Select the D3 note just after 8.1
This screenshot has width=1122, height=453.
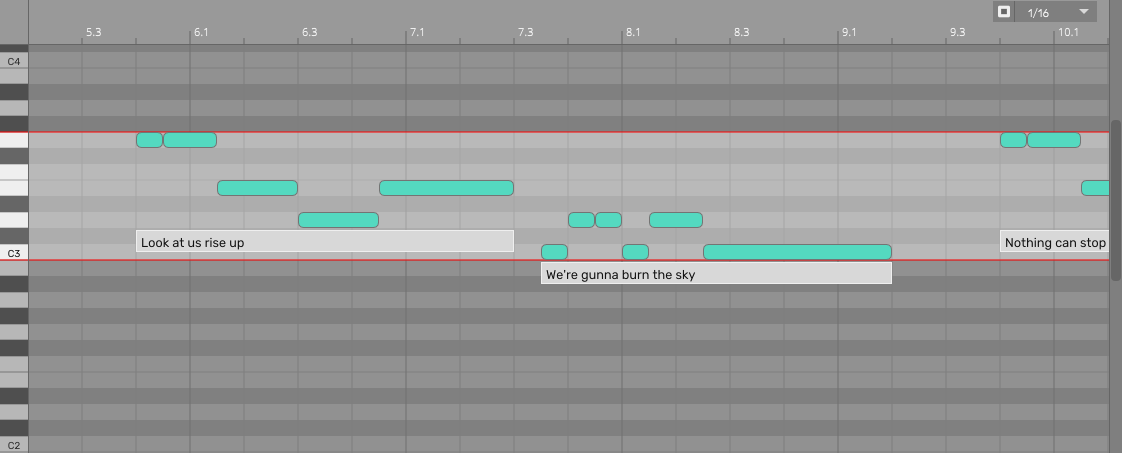pyautogui.click(x=676, y=220)
